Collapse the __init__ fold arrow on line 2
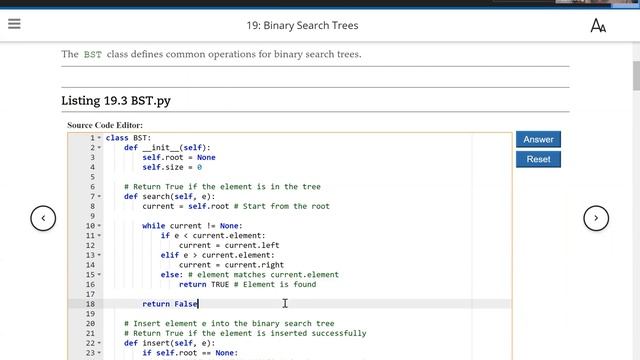Image resolution: width=640 pixels, height=360 pixels. pos(99,148)
